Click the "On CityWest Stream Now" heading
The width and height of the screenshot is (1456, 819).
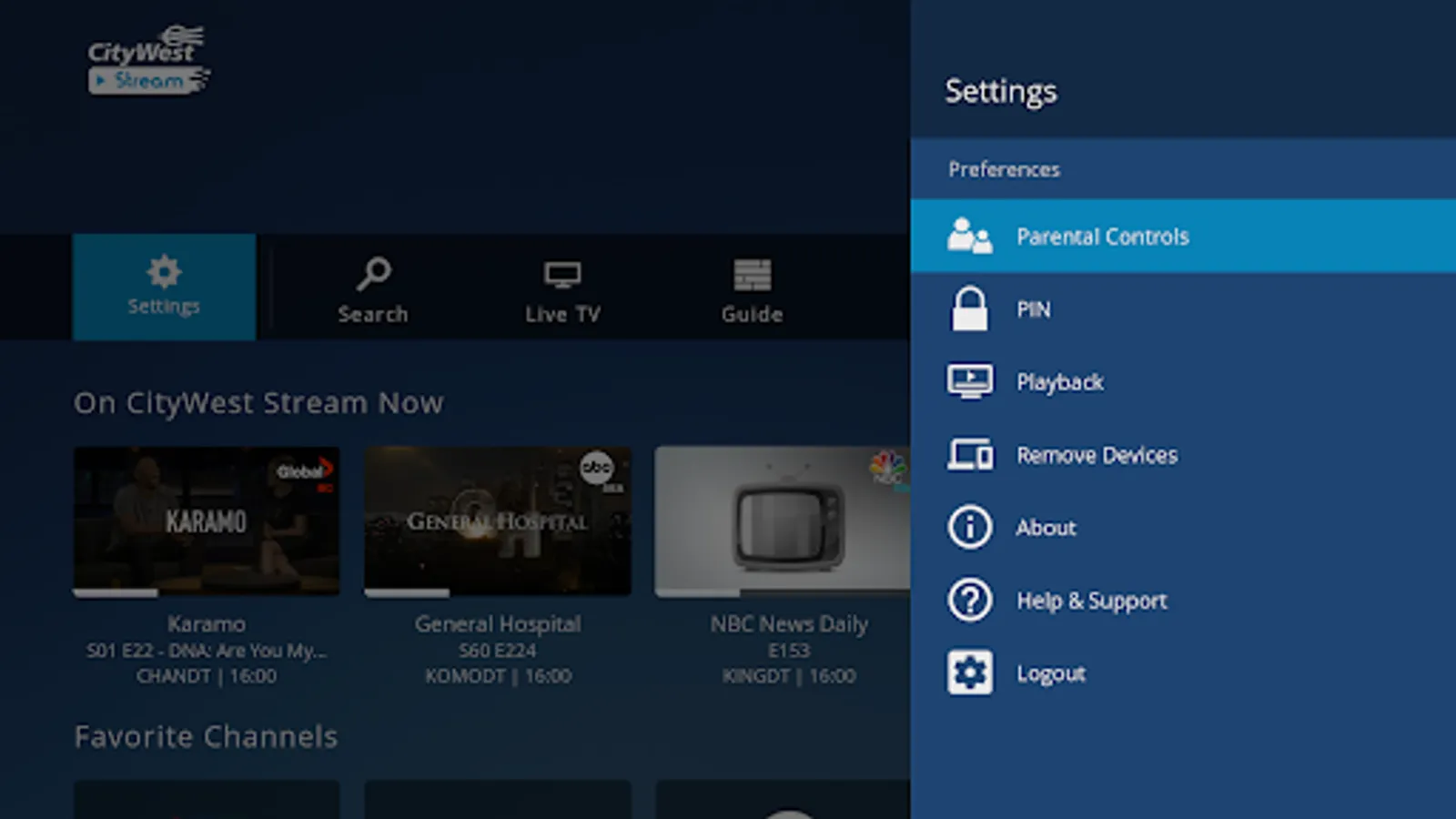(x=258, y=403)
